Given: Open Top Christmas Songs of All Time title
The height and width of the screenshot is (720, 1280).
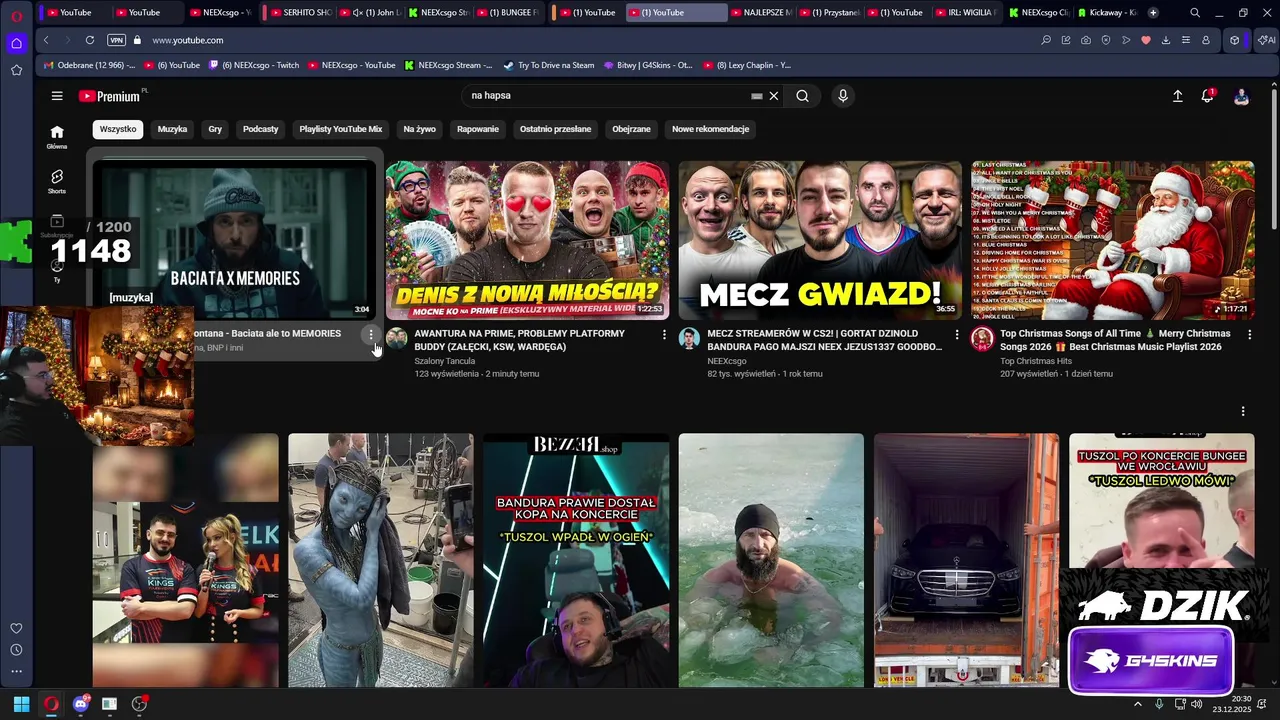Looking at the screenshot, I should coord(1115,340).
